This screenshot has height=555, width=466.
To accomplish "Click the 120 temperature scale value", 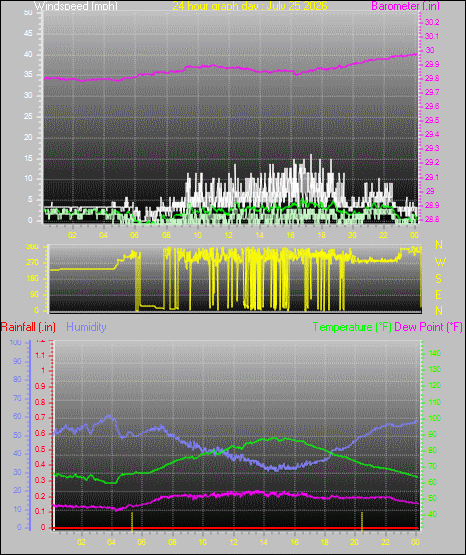I will point(434,385).
